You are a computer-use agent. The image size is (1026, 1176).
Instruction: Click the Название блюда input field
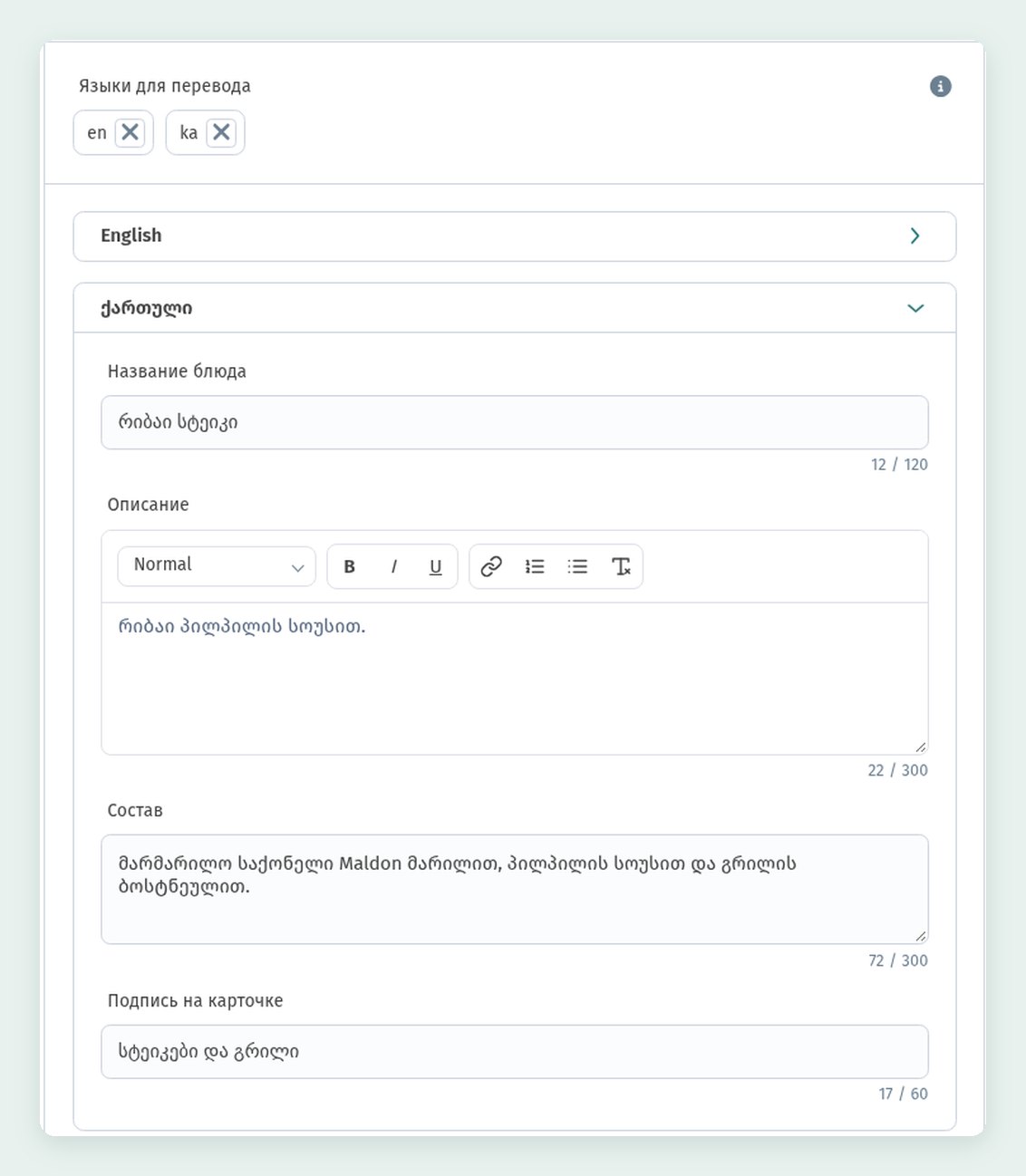pyautogui.click(x=515, y=422)
